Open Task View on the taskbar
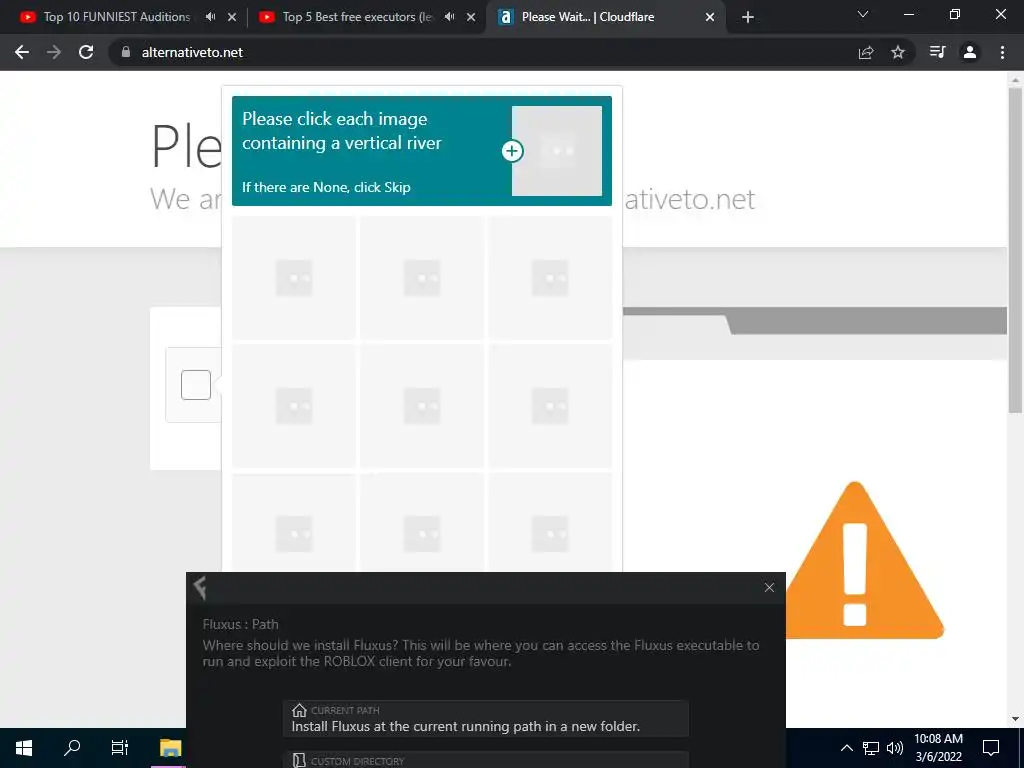 (120, 748)
